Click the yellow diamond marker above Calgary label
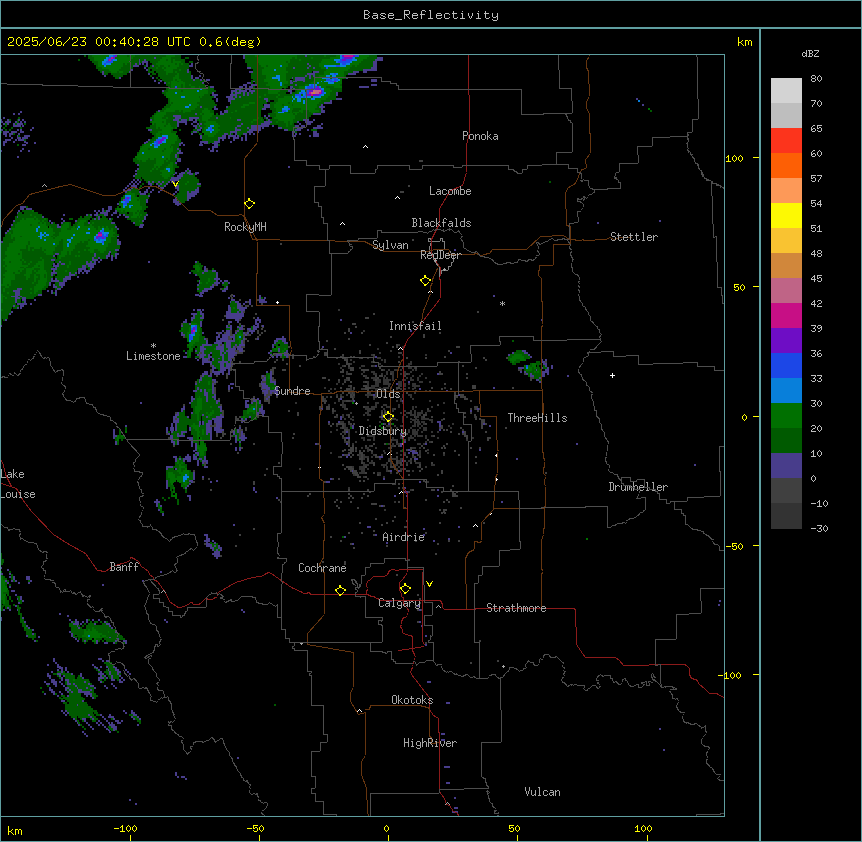The height and width of the screenshot is (842, 862). point(406,589)
